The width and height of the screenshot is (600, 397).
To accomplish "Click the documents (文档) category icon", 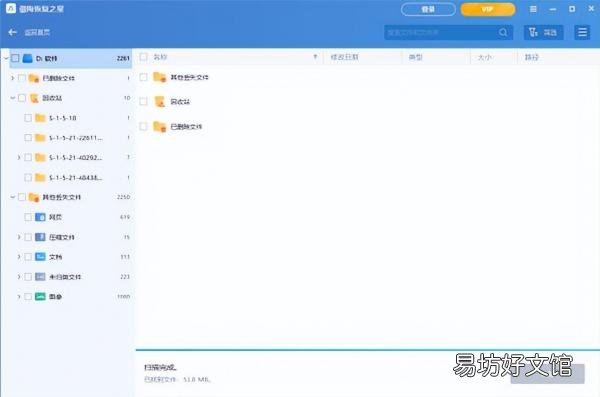I will 40,256.
